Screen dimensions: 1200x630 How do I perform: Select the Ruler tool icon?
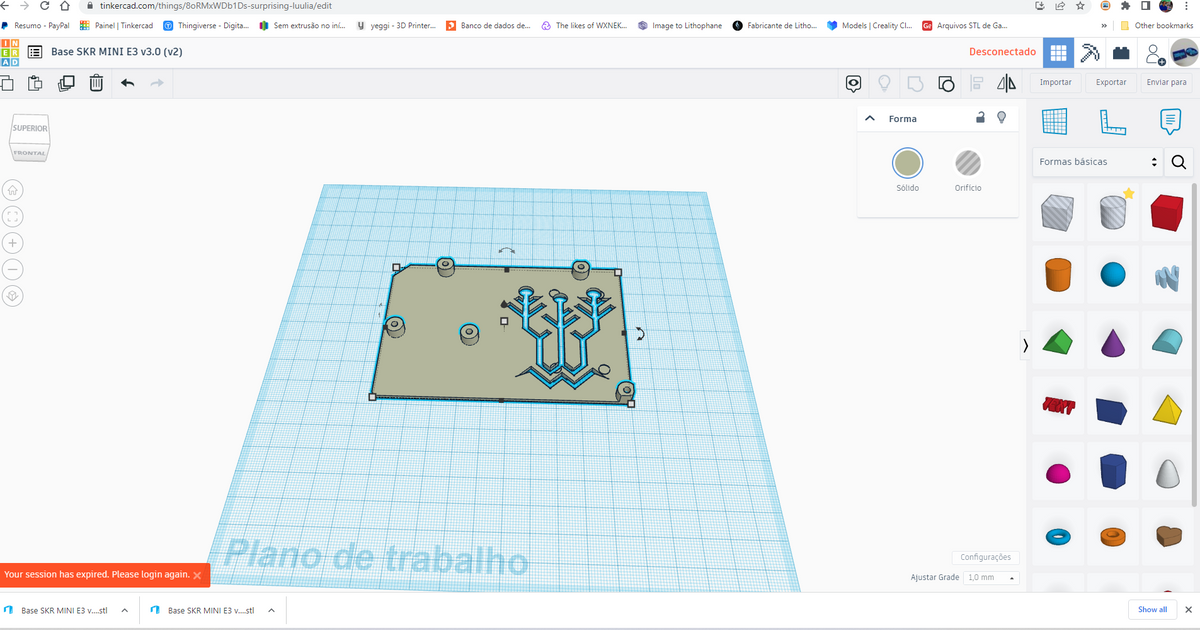[1113, 121]
